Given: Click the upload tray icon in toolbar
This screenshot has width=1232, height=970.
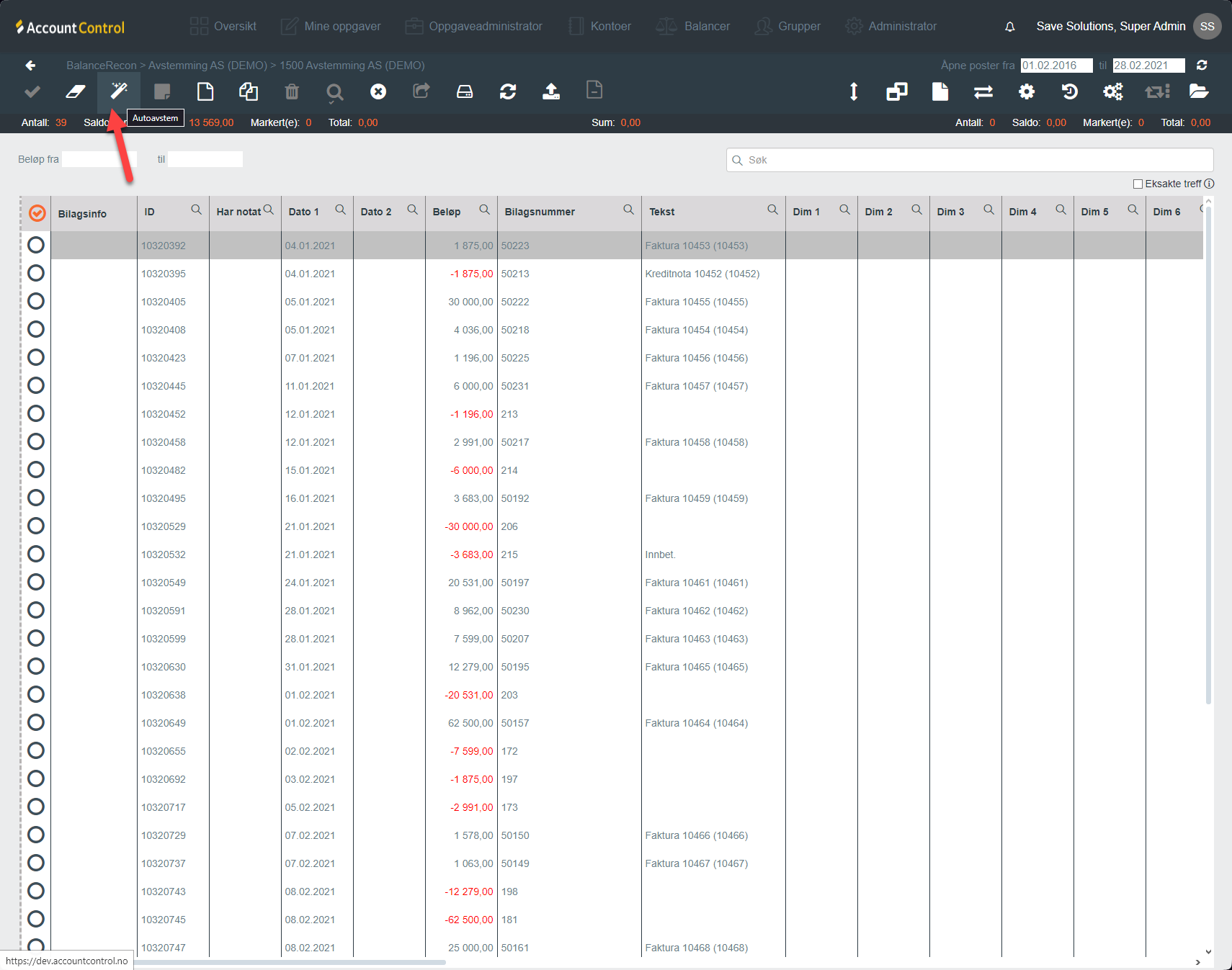Looking at the screenshot, I should [x=551, y=91].
